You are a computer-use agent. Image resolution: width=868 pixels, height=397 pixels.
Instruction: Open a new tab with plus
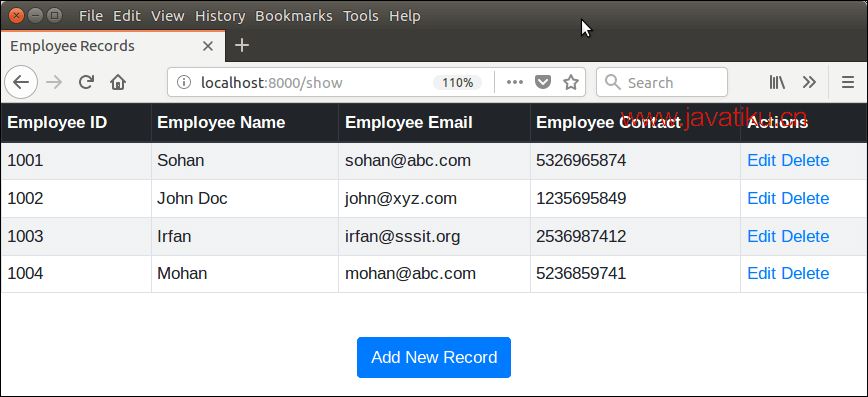pos(242,45)
